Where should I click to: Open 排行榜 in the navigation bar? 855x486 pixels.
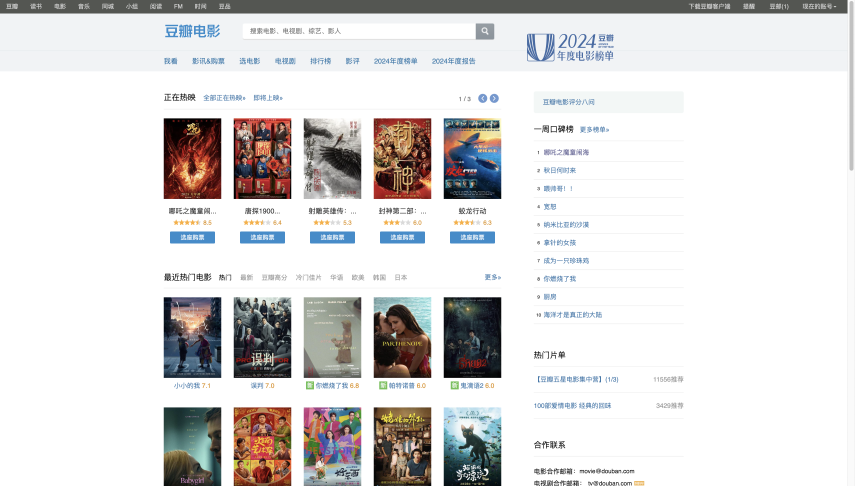pyautogui.click(x=320, y=61)
